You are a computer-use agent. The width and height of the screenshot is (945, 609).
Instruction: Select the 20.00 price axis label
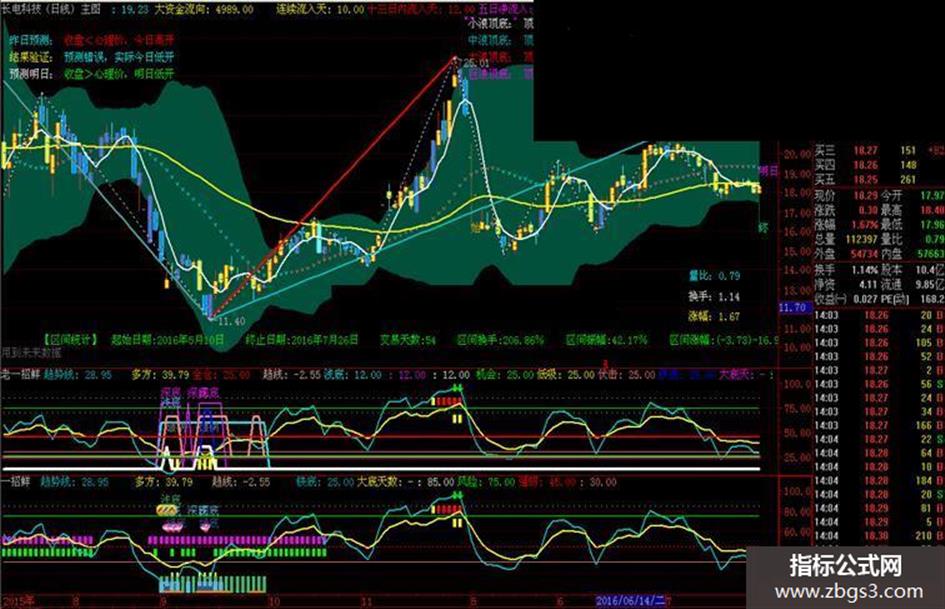pyautogui.click(x=797, y=154)
